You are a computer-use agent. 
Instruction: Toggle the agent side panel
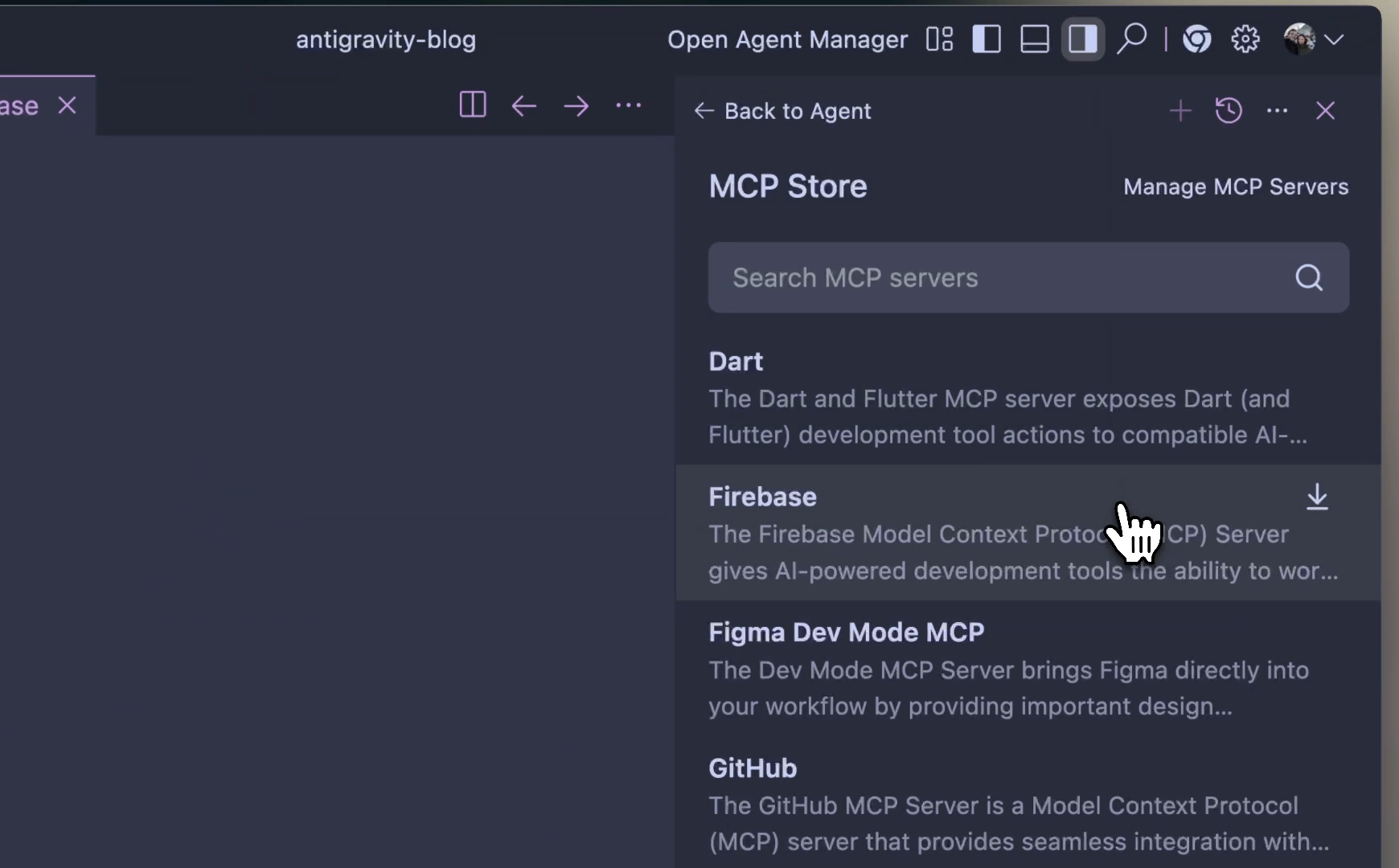[x=1083, y=39]
